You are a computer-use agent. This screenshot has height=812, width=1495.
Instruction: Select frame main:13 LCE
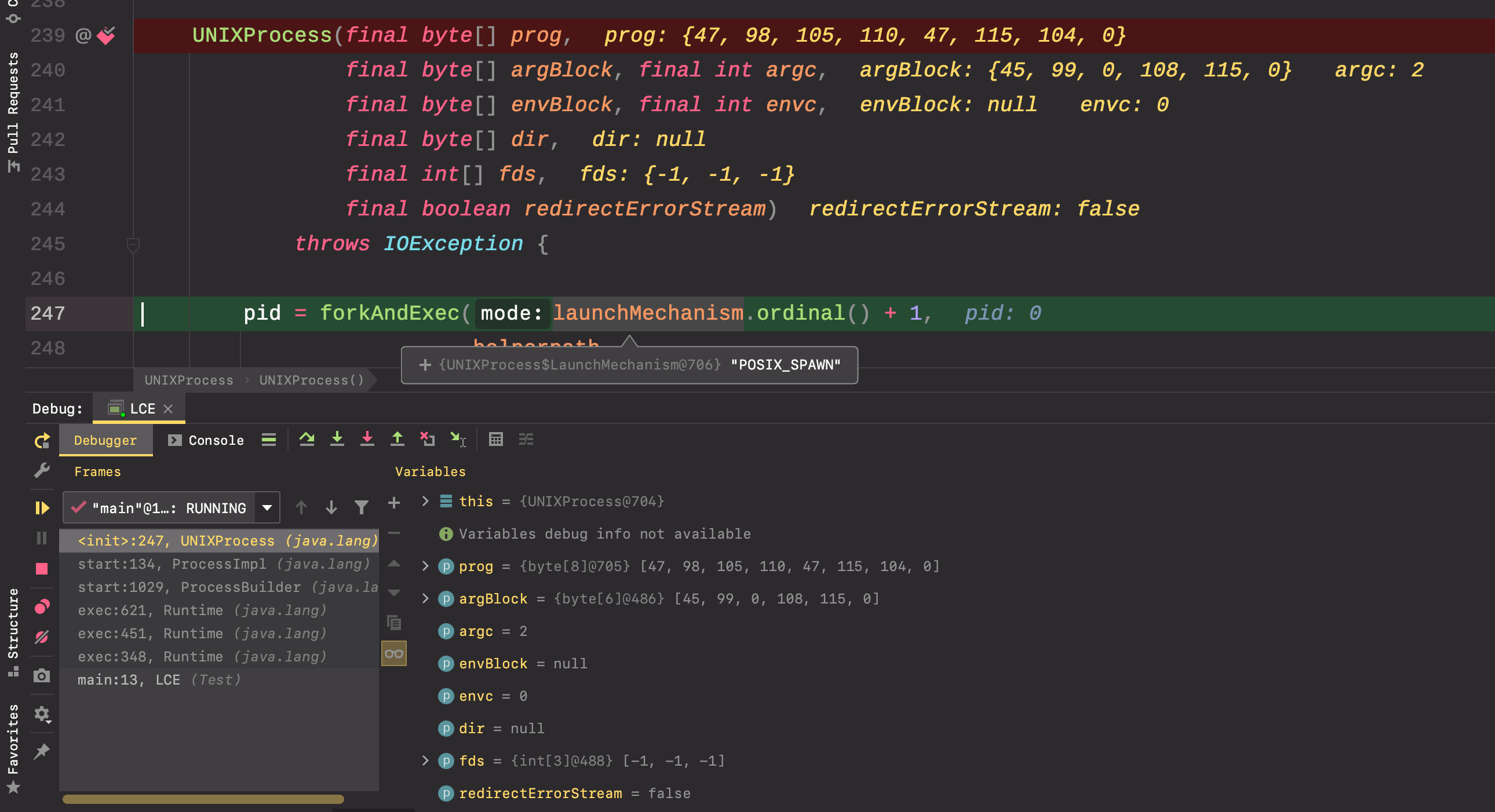(x=219, y=680)
